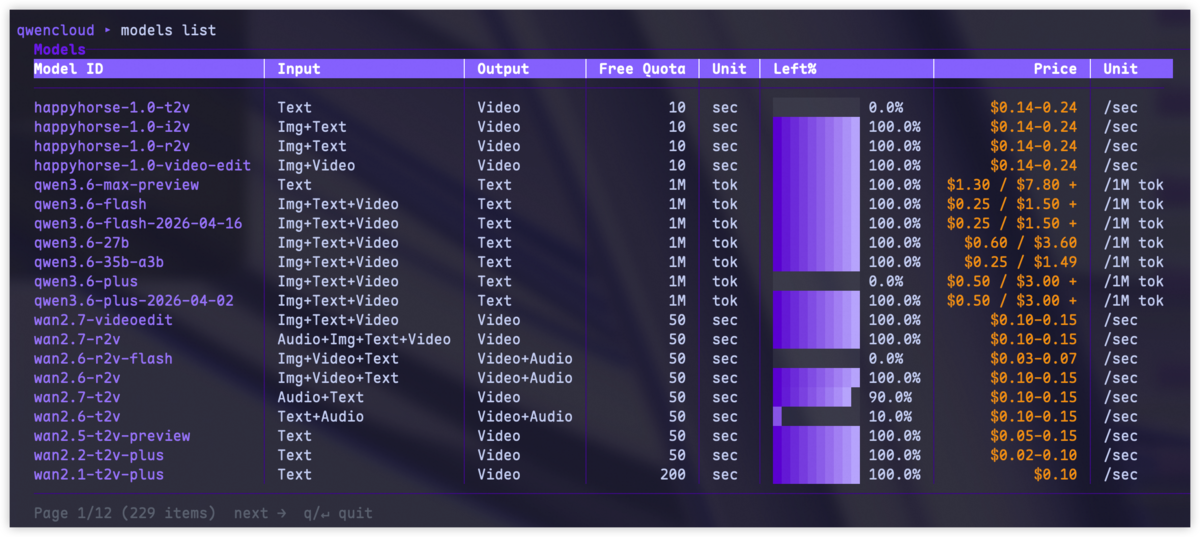Select the happyhorse-1.0-i2v model ID
Image resolution: width=1200 pixels, height=537 pixels.
112,127
